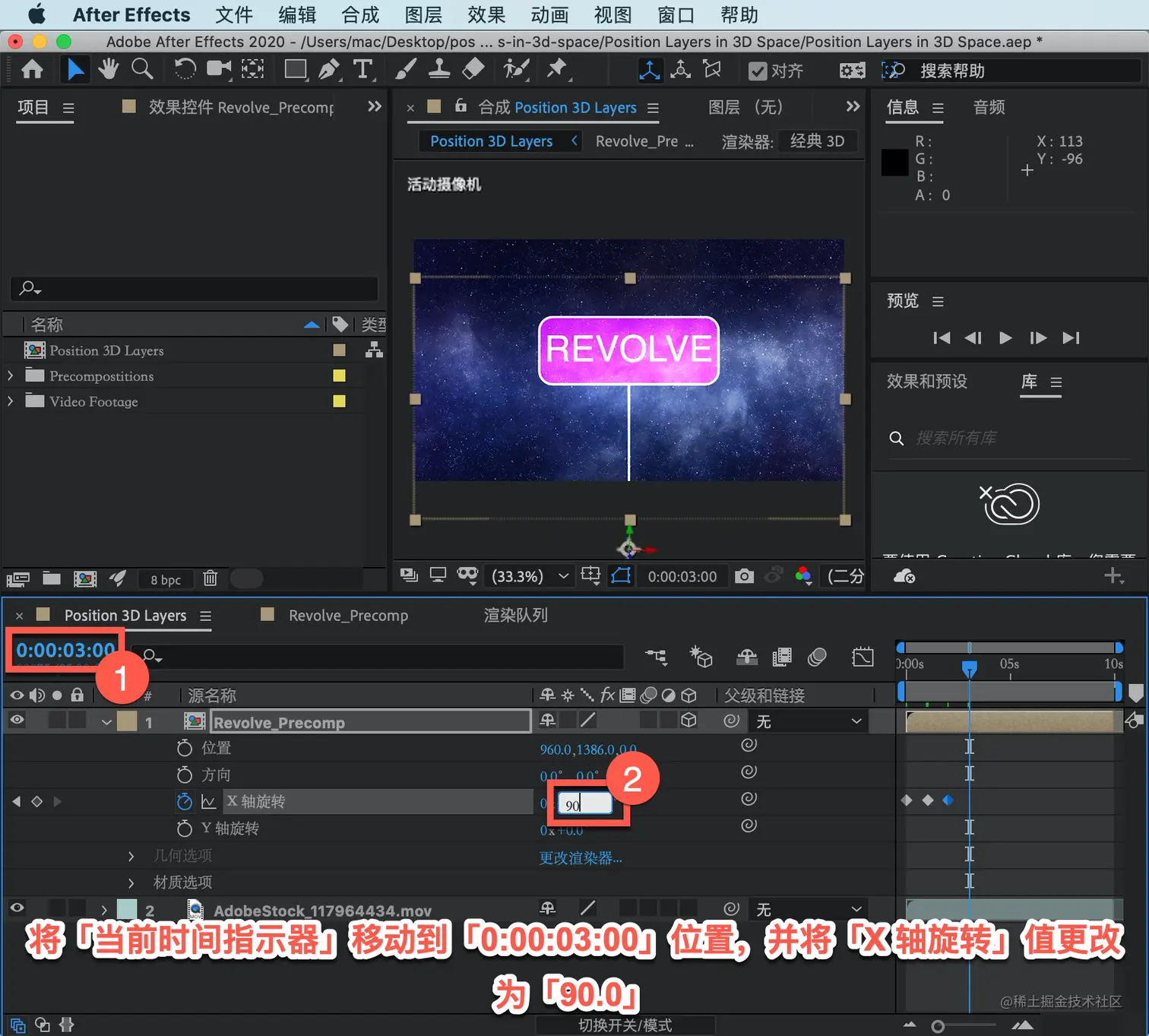
Task: Expand the 材质选项 group
Action: [131, 882]
